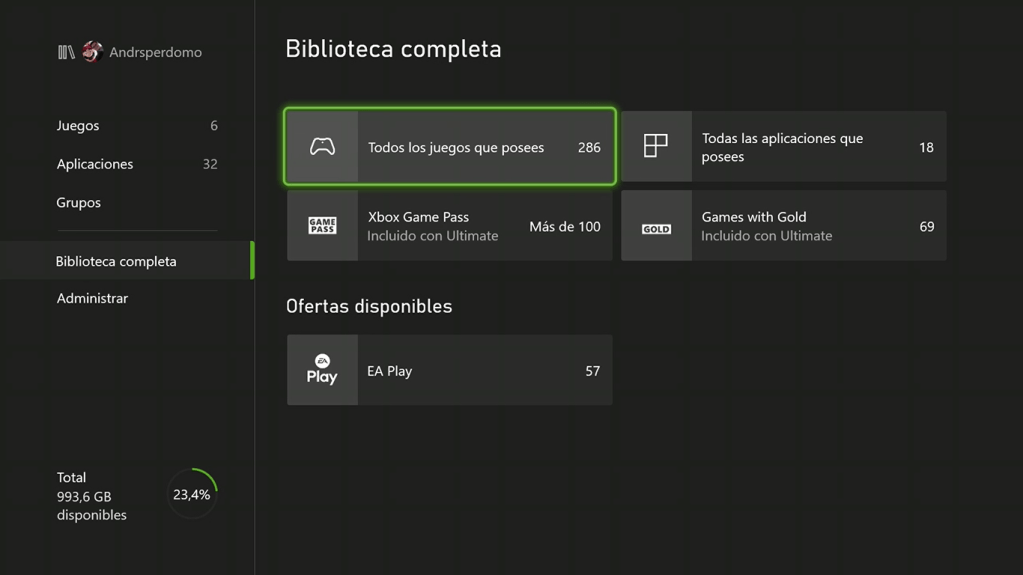Select the Xbox Game Pass label
Screen dimensions: 1023x575
click(x=418, y=217)
